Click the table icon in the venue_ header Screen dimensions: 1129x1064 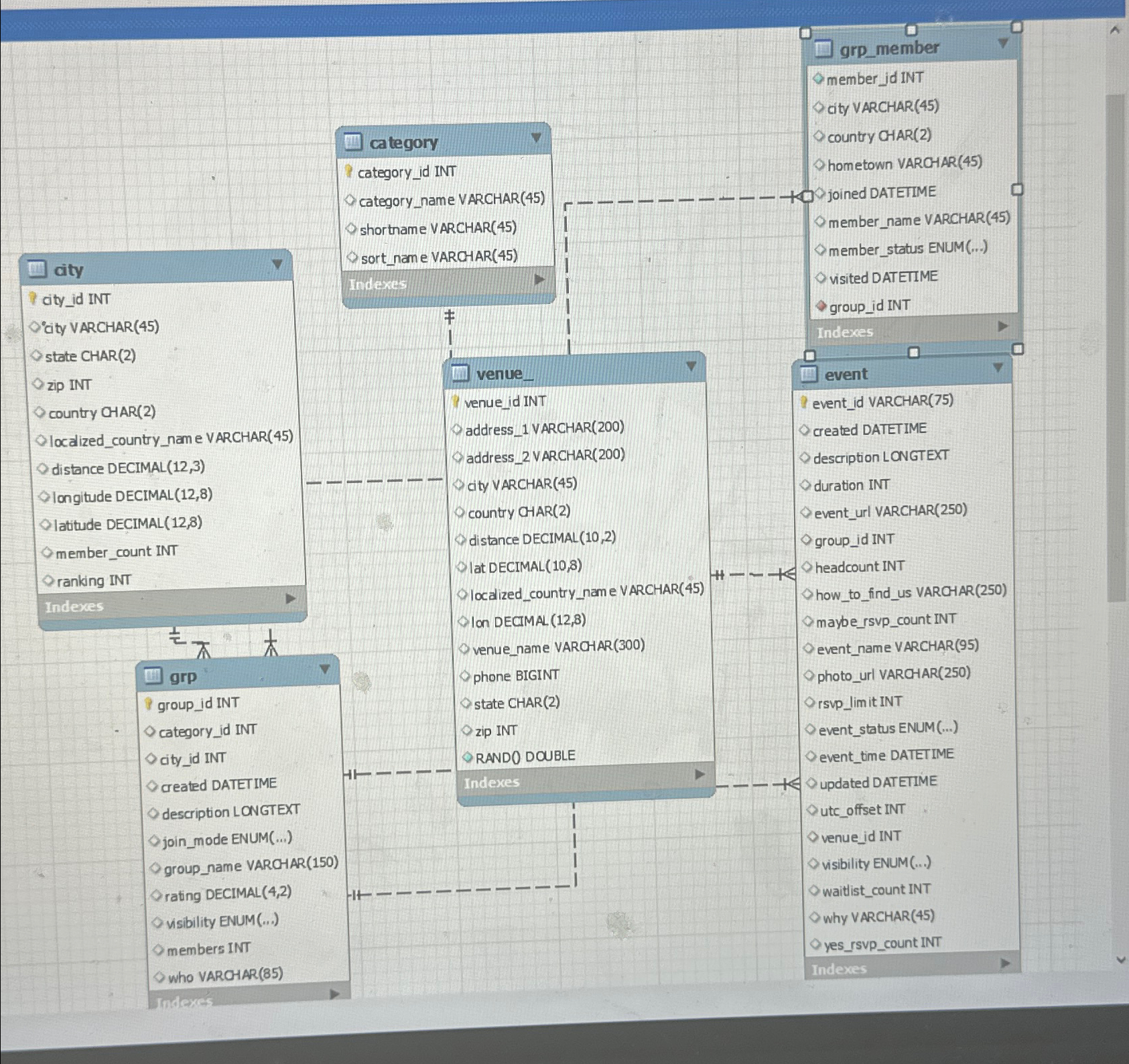point(460,373)
